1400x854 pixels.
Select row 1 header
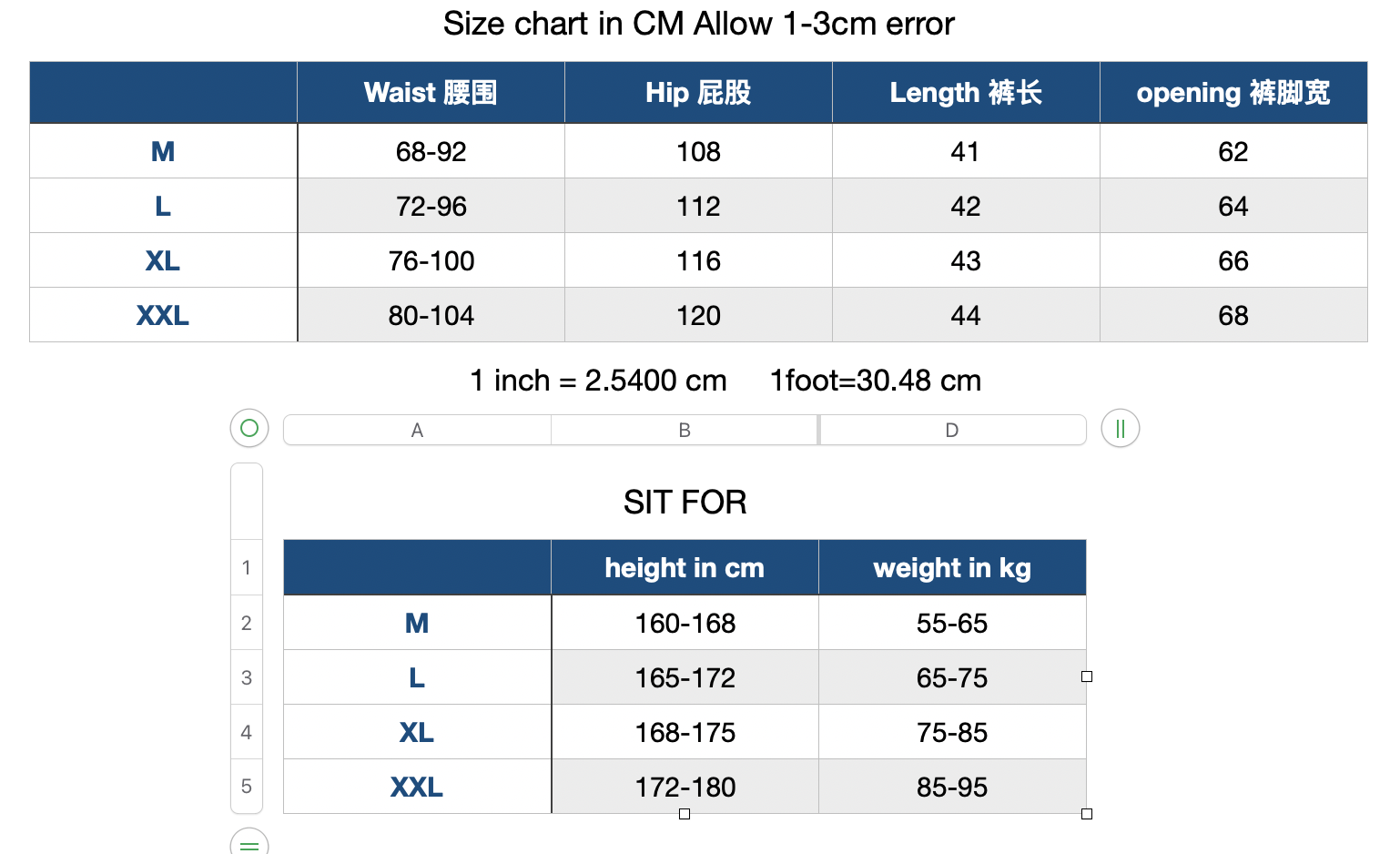tap(247, 567)
